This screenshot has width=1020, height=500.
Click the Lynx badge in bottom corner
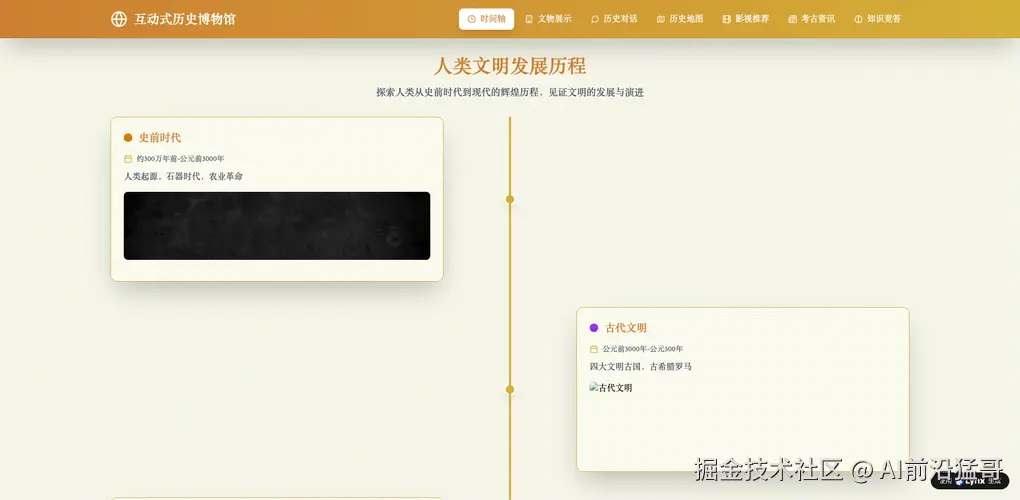point(970,482)
